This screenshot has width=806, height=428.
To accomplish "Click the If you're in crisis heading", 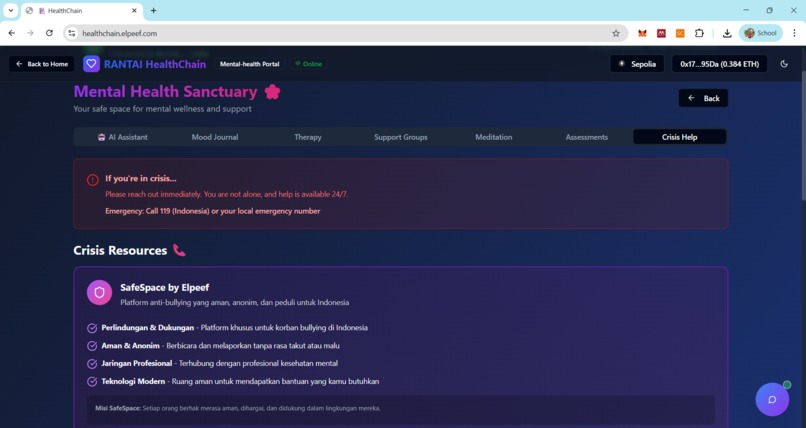I will coord(141,179).
